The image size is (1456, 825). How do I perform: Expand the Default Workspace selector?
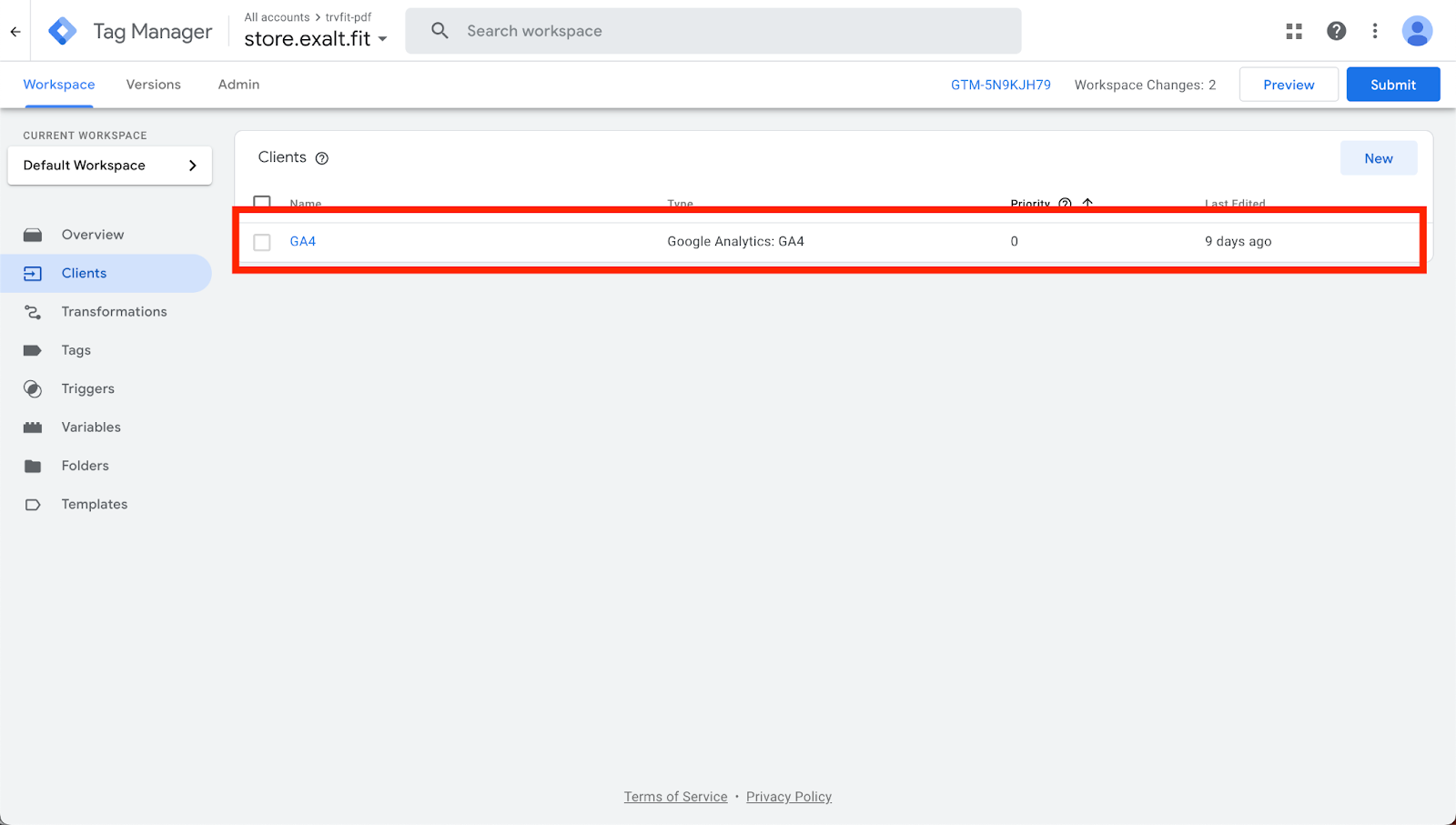tap(109, 166)
